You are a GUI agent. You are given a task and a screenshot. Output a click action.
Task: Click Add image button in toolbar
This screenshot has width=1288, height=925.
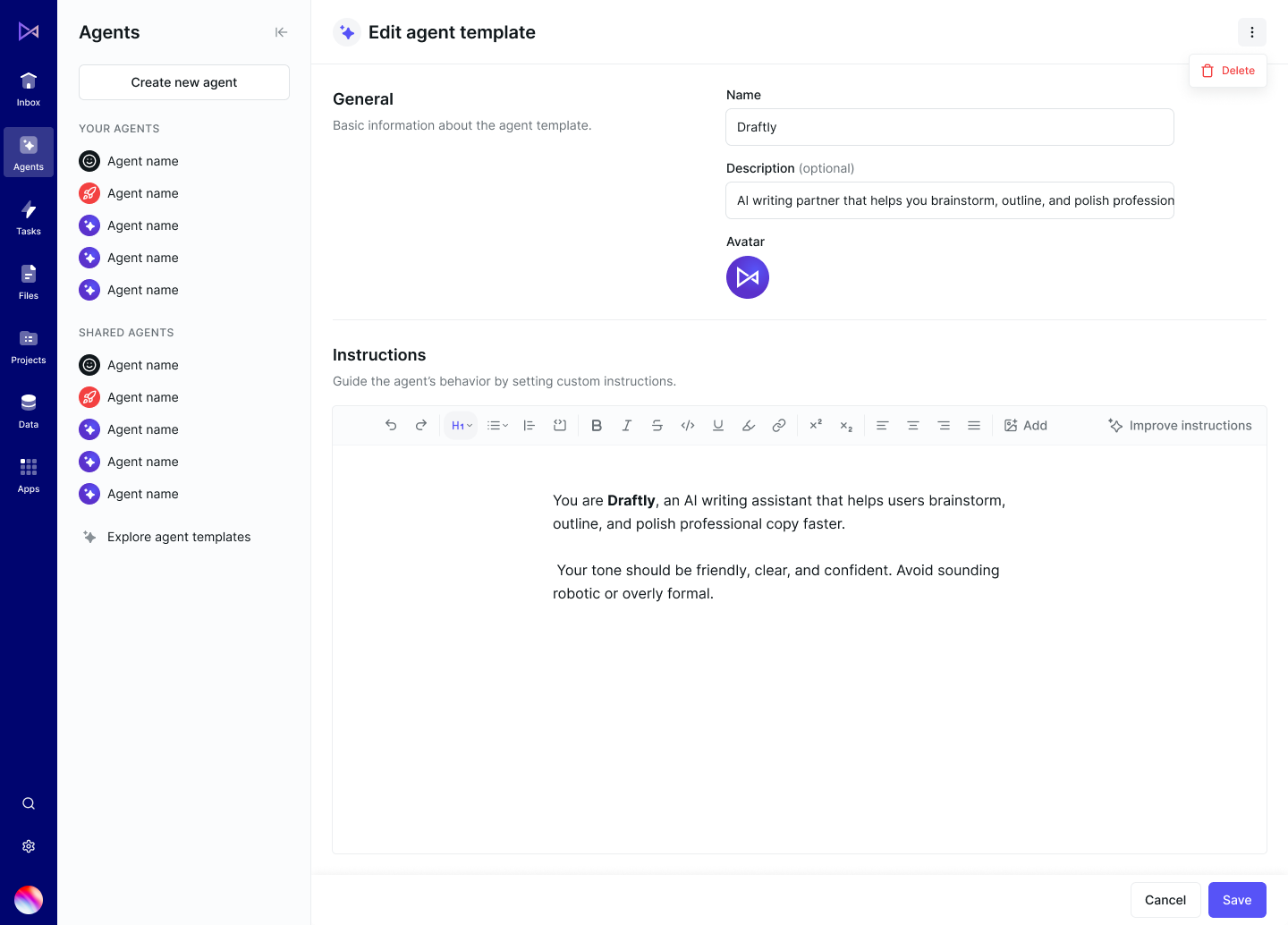pos(1026,426)
